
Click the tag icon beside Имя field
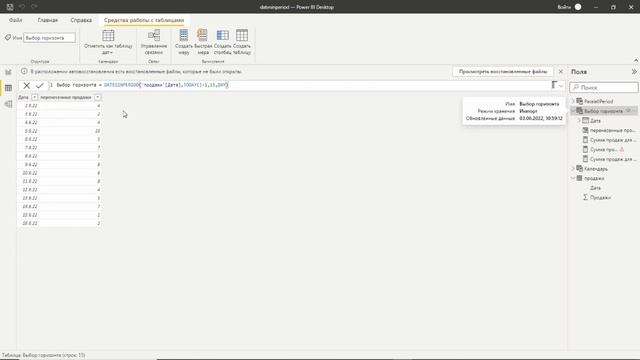pos(8,38)
